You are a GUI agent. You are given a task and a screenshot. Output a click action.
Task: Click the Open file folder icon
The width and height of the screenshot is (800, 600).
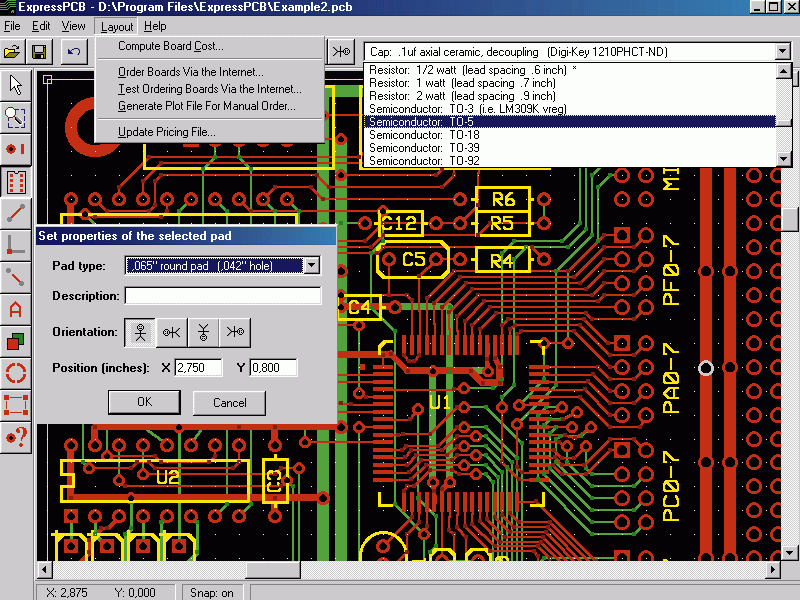tap(12, 52)
